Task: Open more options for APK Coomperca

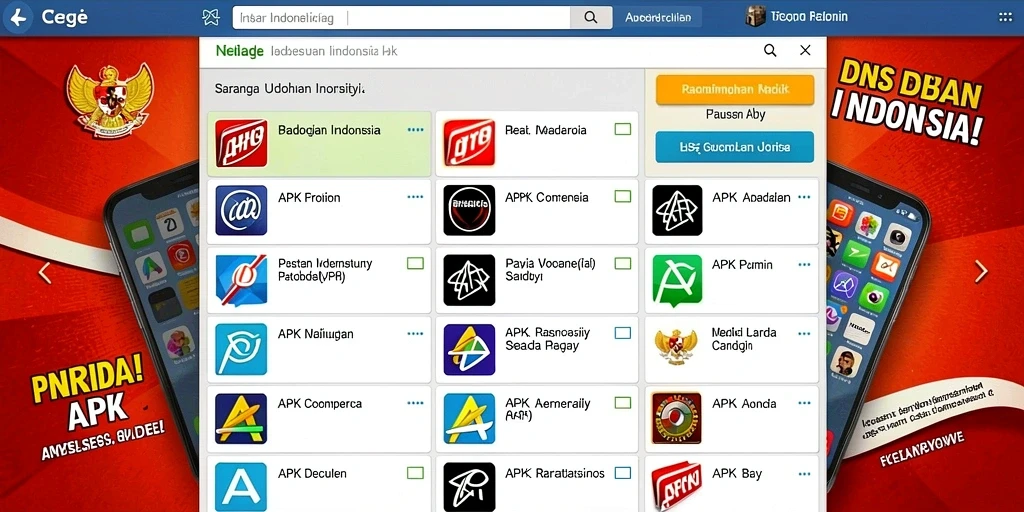Action: (415, 403)
